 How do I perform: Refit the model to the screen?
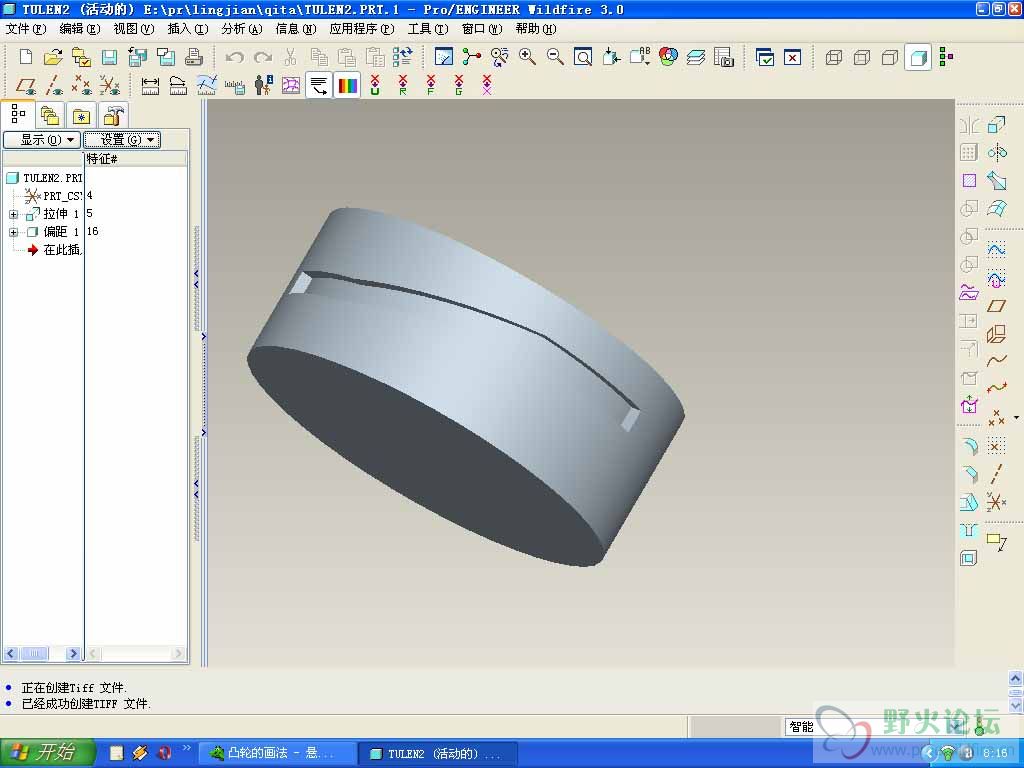click(x=583, y=57)
